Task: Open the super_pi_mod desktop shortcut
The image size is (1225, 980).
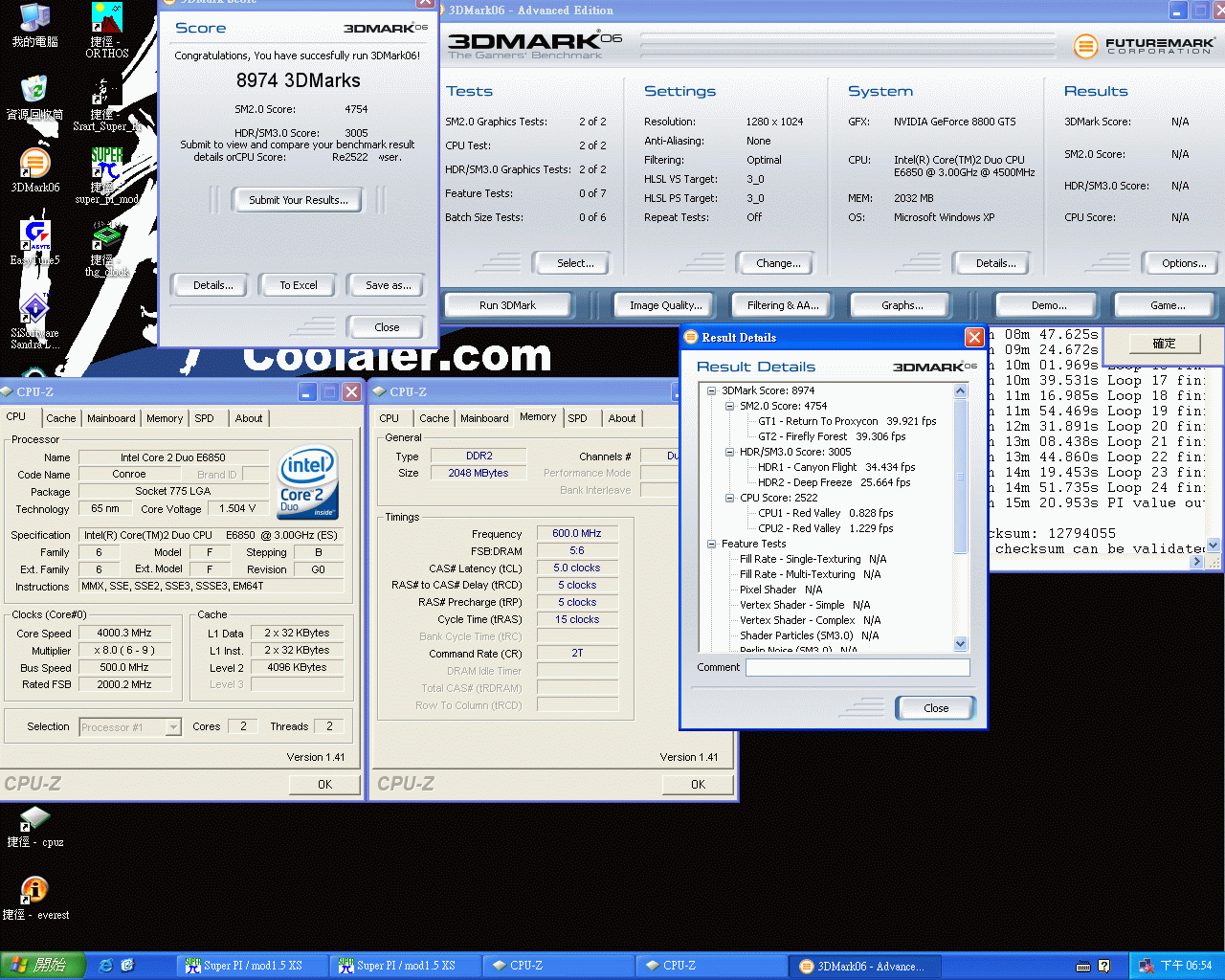Action: (x=107, y=176)
